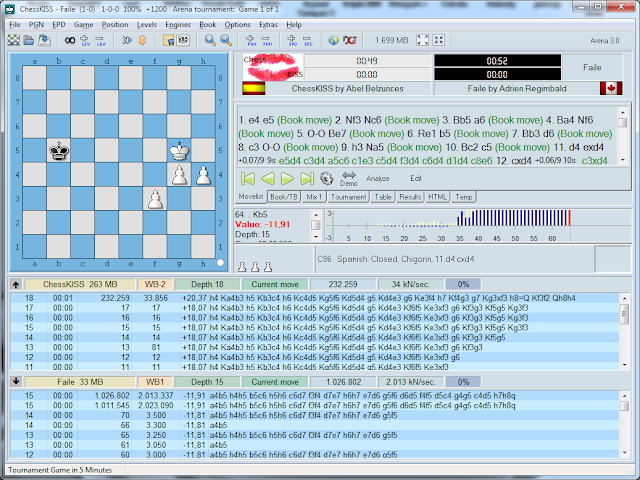Click the Canadian flag icon

tap(611, 89)
